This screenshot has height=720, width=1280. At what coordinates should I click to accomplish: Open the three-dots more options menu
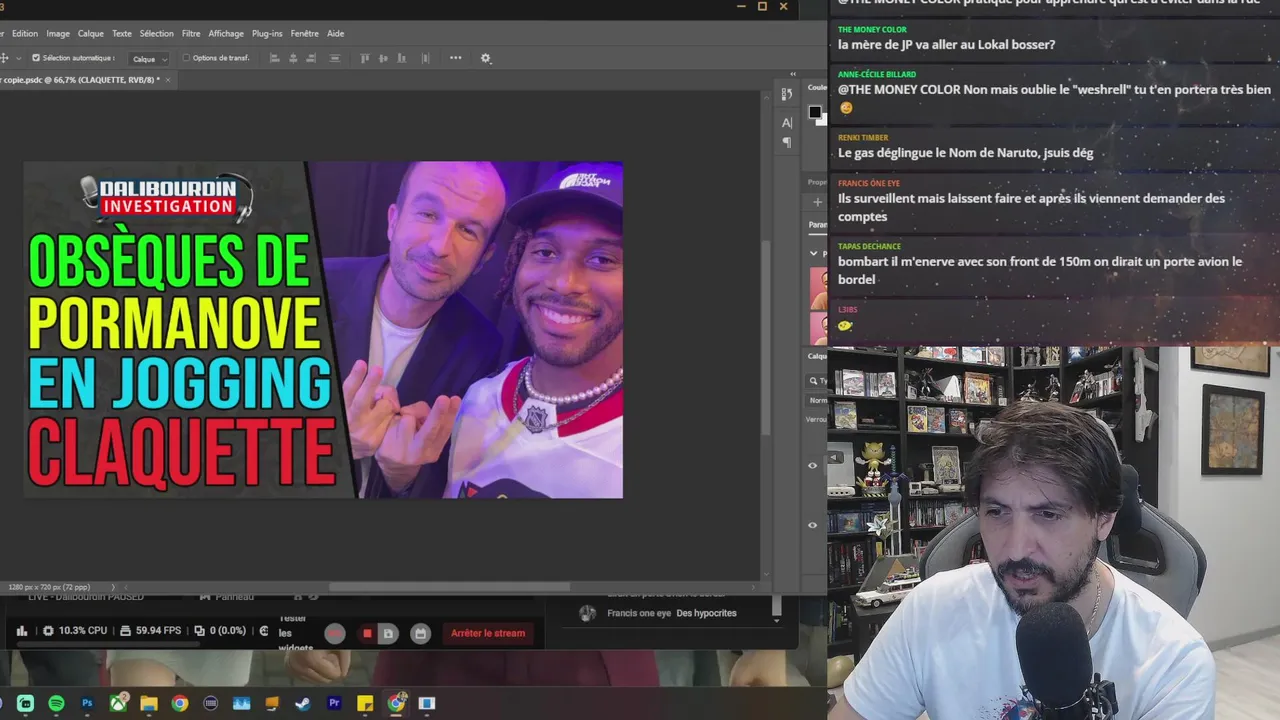coord(456,58)
